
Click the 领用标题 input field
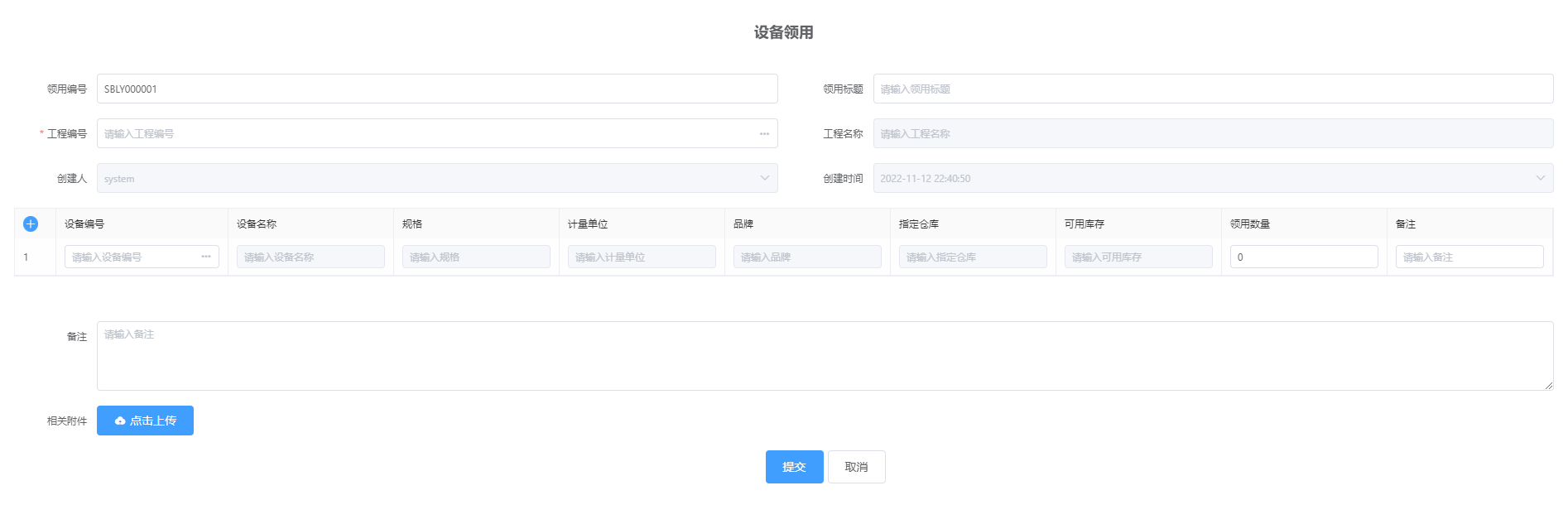(x=1212, y=89)
